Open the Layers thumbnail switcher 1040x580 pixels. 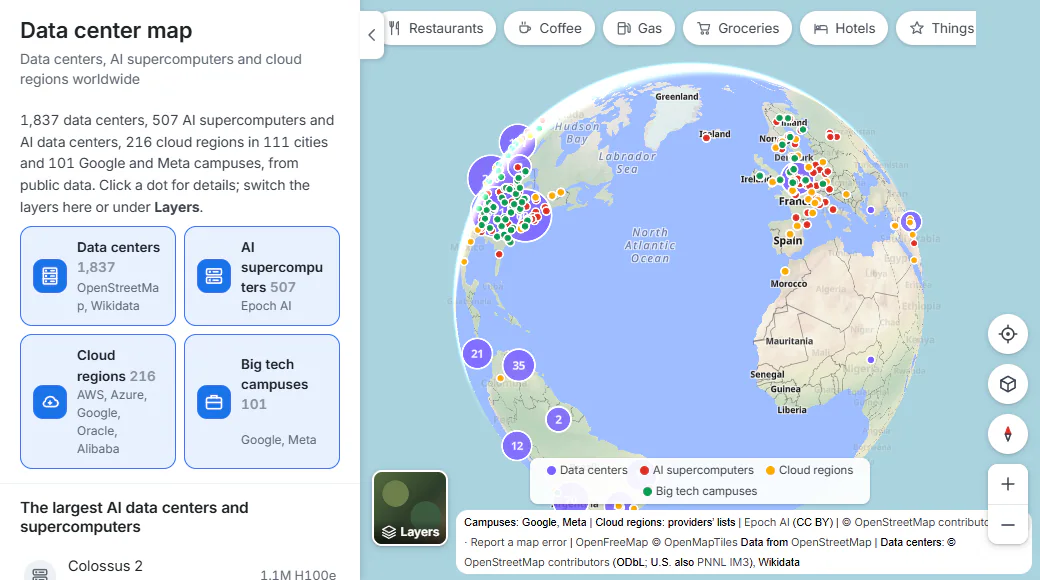click(x=410, y=508)
